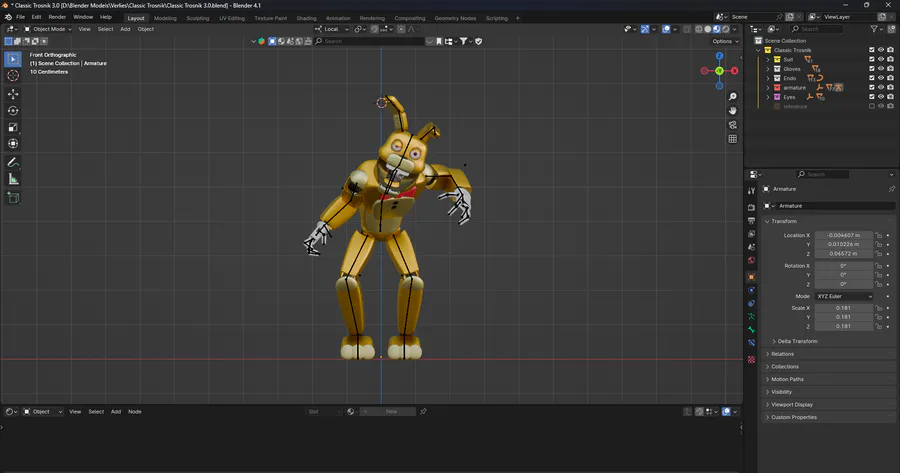The image size is (900, 473).
Task: Open the View Layer properties tab
Action: click(751, 234)
